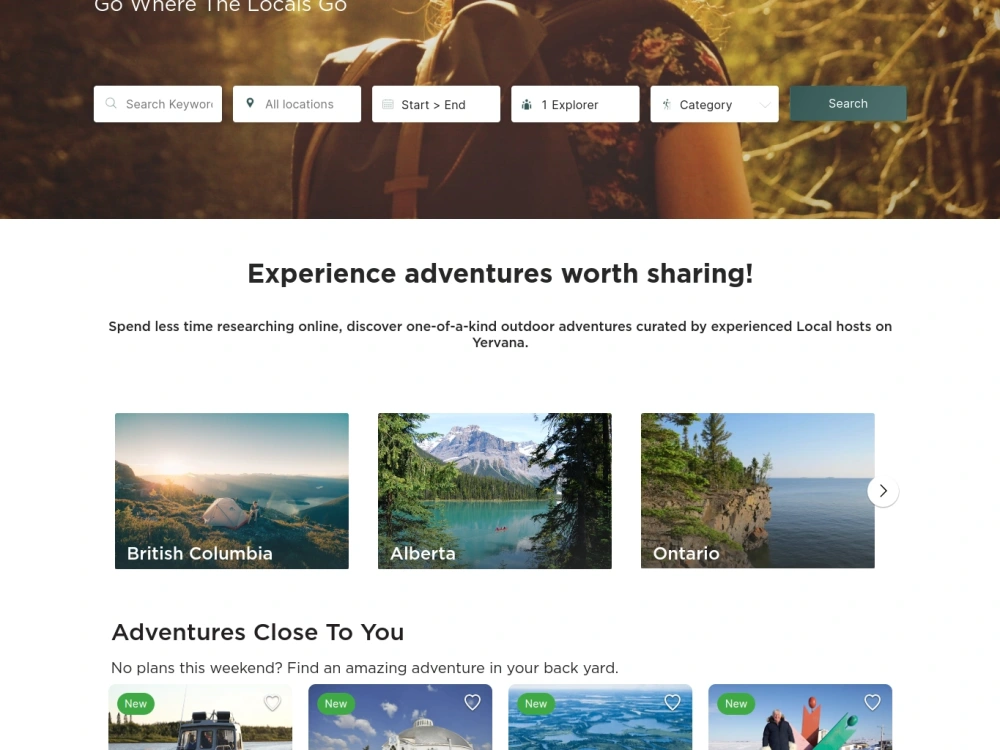Click the explorer person icon

527,105
